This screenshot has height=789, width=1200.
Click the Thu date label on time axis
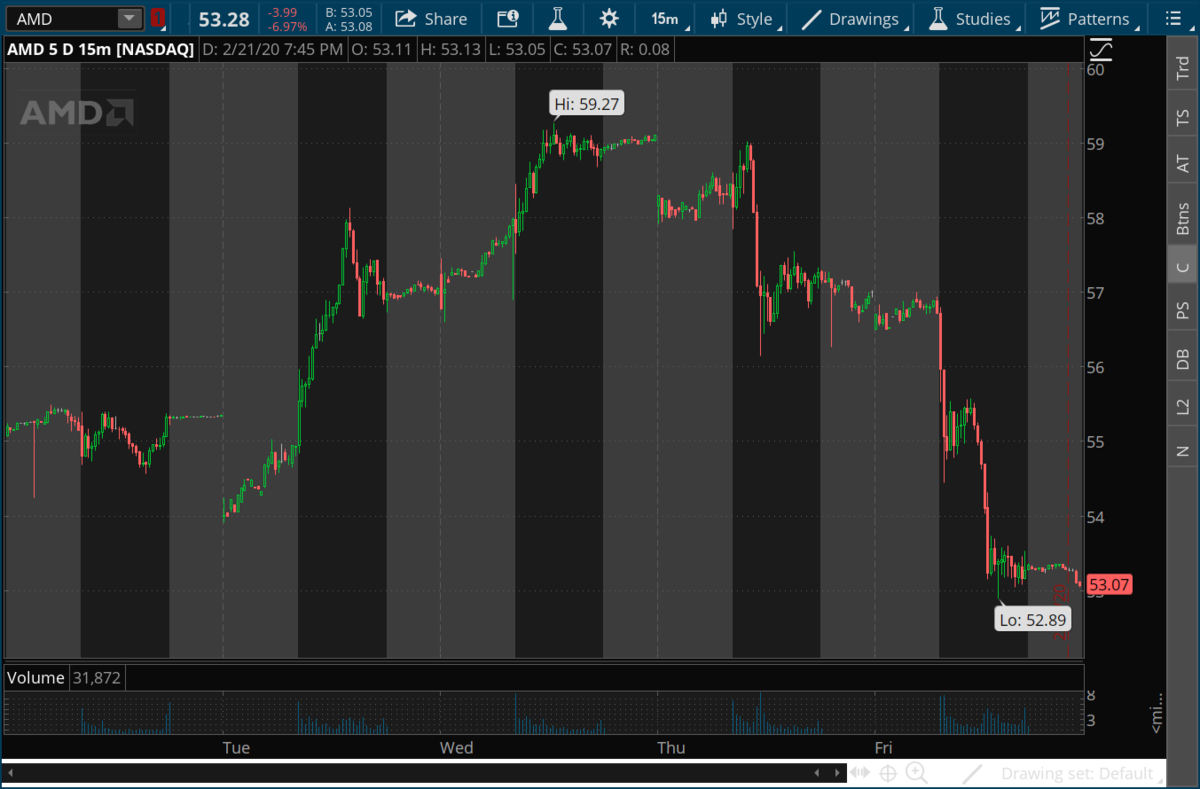(x=671, y=747)
